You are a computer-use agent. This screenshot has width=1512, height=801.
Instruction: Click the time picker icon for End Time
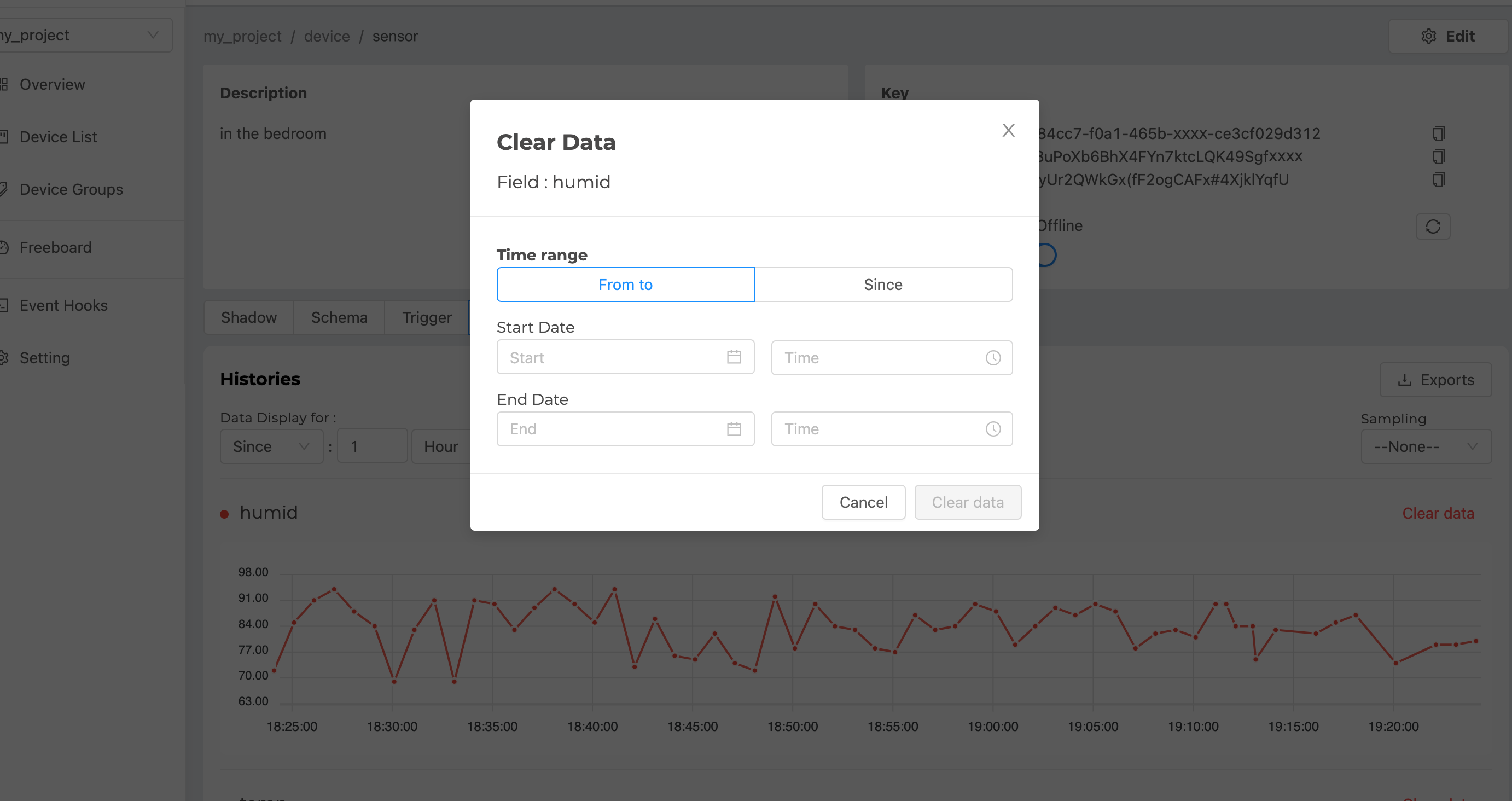click(993, 429)
